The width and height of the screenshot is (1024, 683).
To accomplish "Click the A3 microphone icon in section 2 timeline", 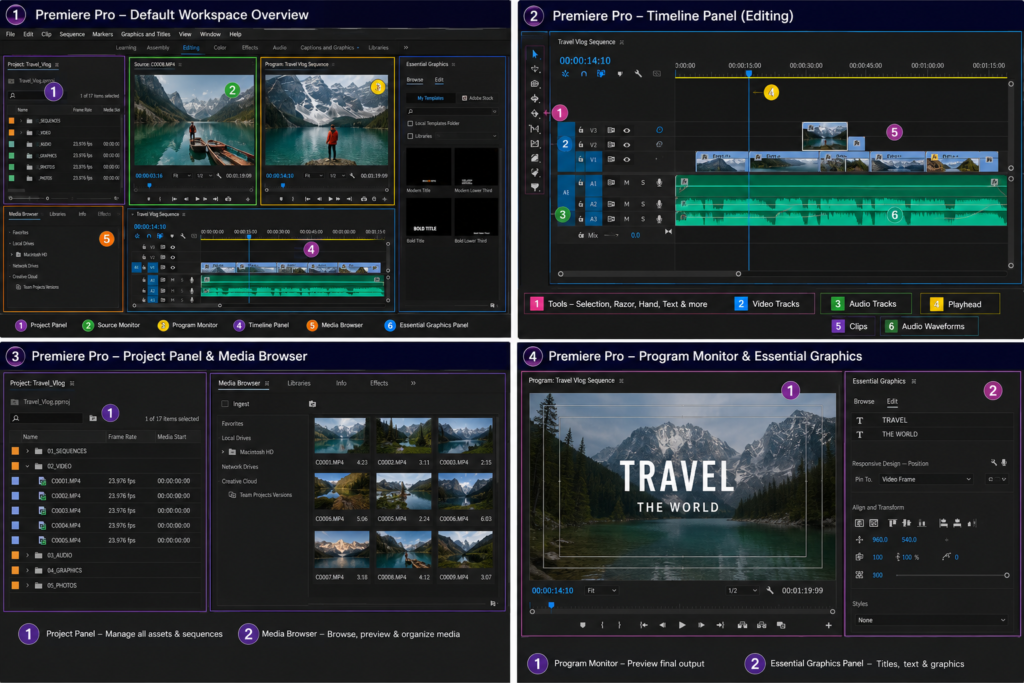I will tap(659, 219).
